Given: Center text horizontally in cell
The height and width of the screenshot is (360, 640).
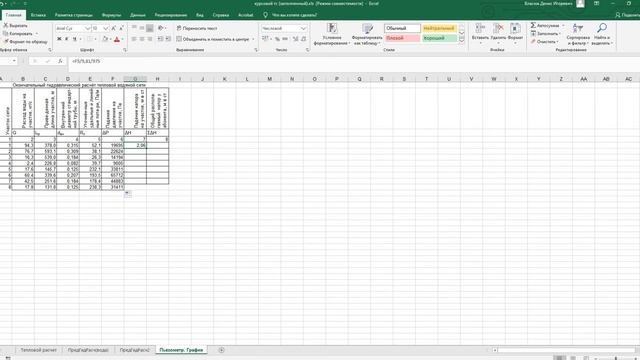Looking at the screenshot, I should pos(142,39).
